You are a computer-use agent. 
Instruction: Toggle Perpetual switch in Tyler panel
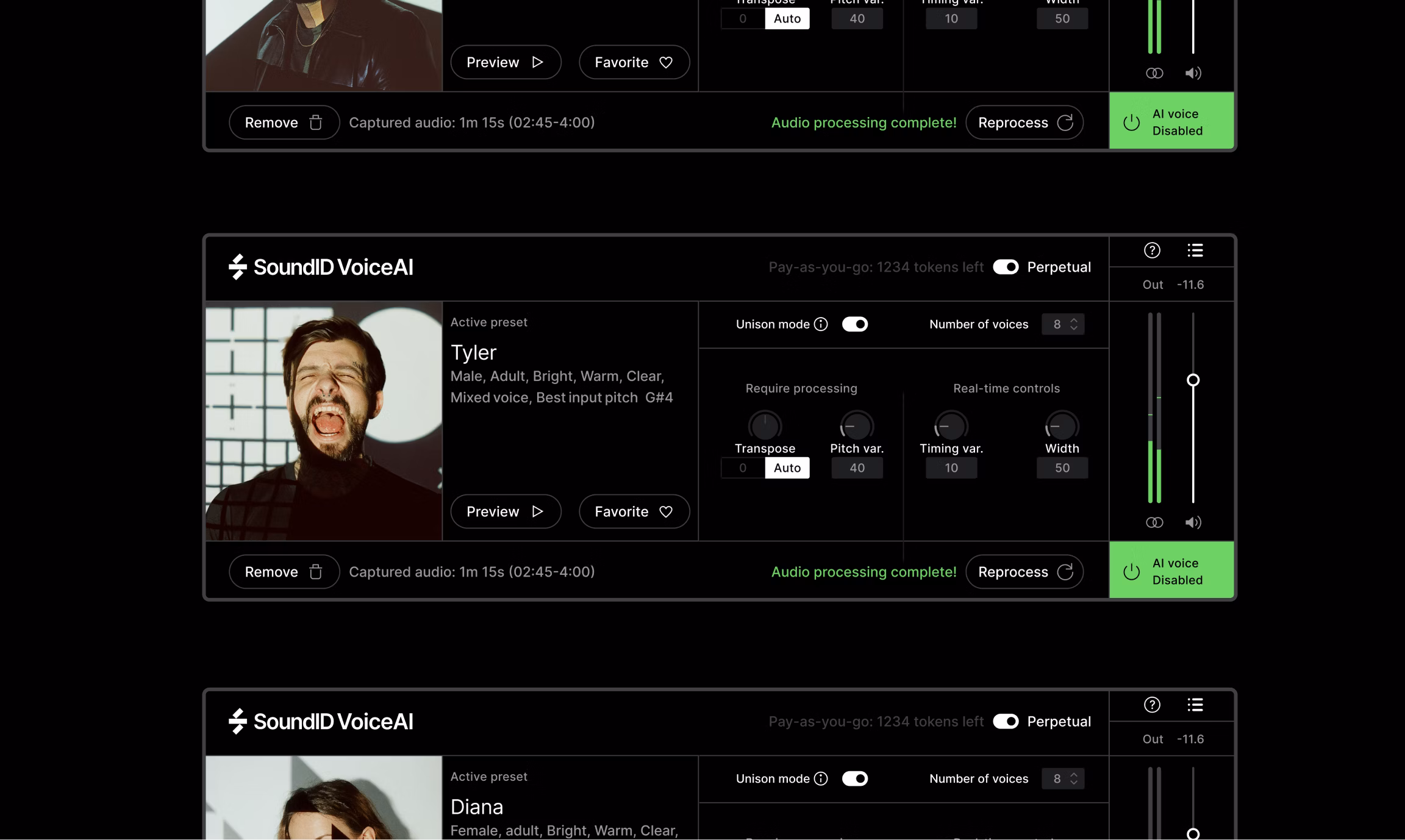pyautogui.click(x=1006, y=267)
